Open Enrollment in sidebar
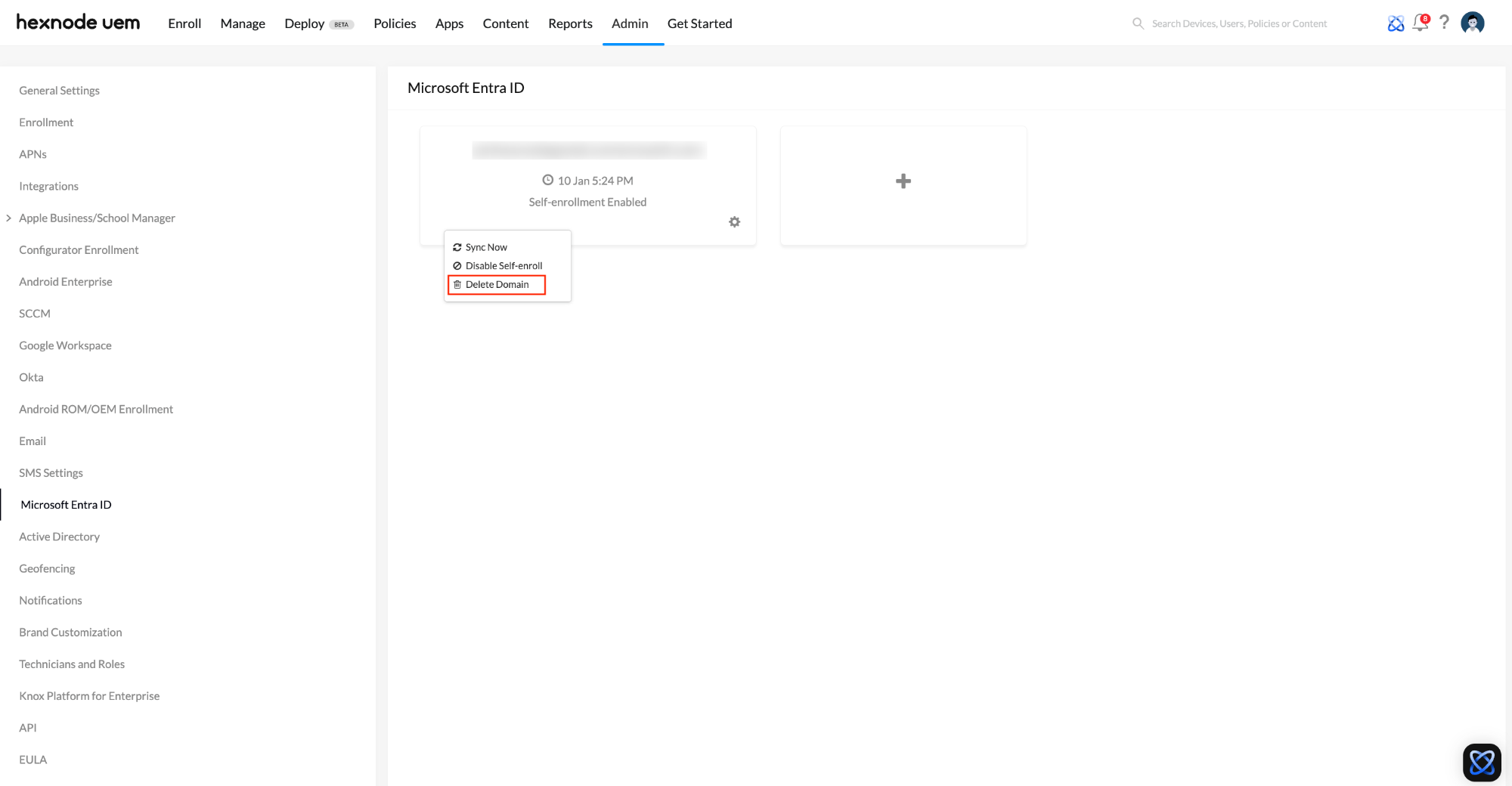 46,122
